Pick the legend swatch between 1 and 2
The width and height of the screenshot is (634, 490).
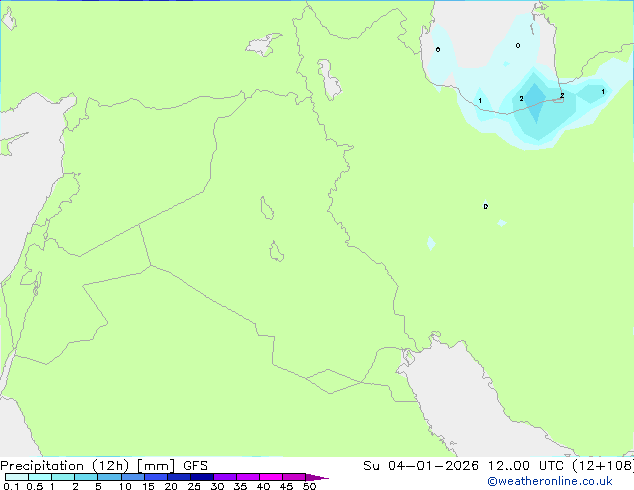pyautogui.click(x=63, y=477)
